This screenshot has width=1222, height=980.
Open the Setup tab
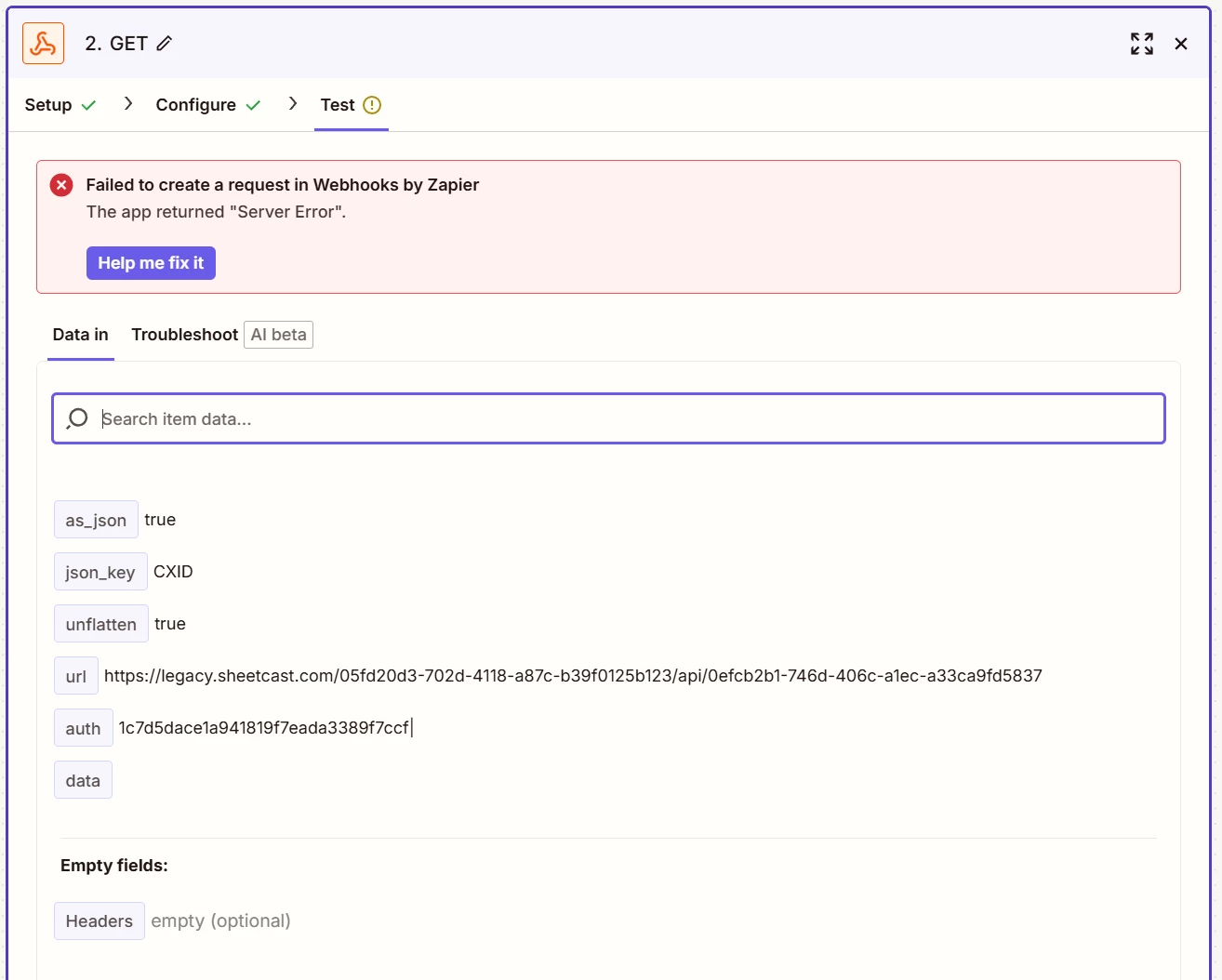(x=60, y=105)
